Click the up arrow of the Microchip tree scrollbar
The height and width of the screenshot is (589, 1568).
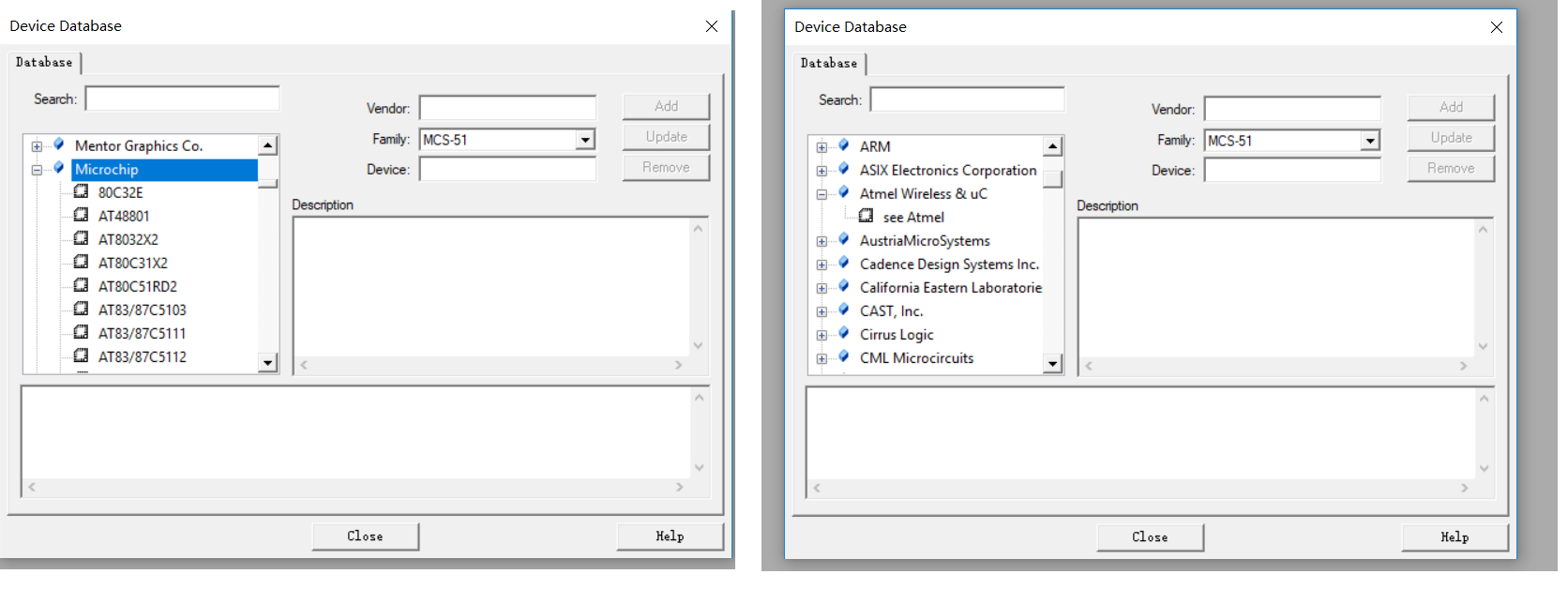pos(268,145)
